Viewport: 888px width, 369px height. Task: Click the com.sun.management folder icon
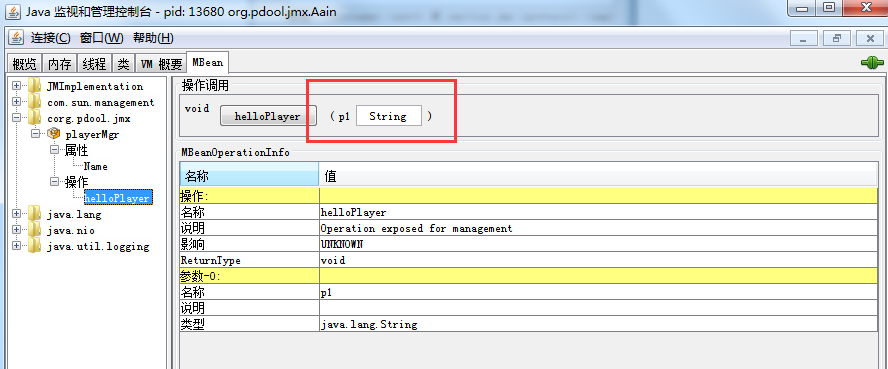click(x=35, y=102)
